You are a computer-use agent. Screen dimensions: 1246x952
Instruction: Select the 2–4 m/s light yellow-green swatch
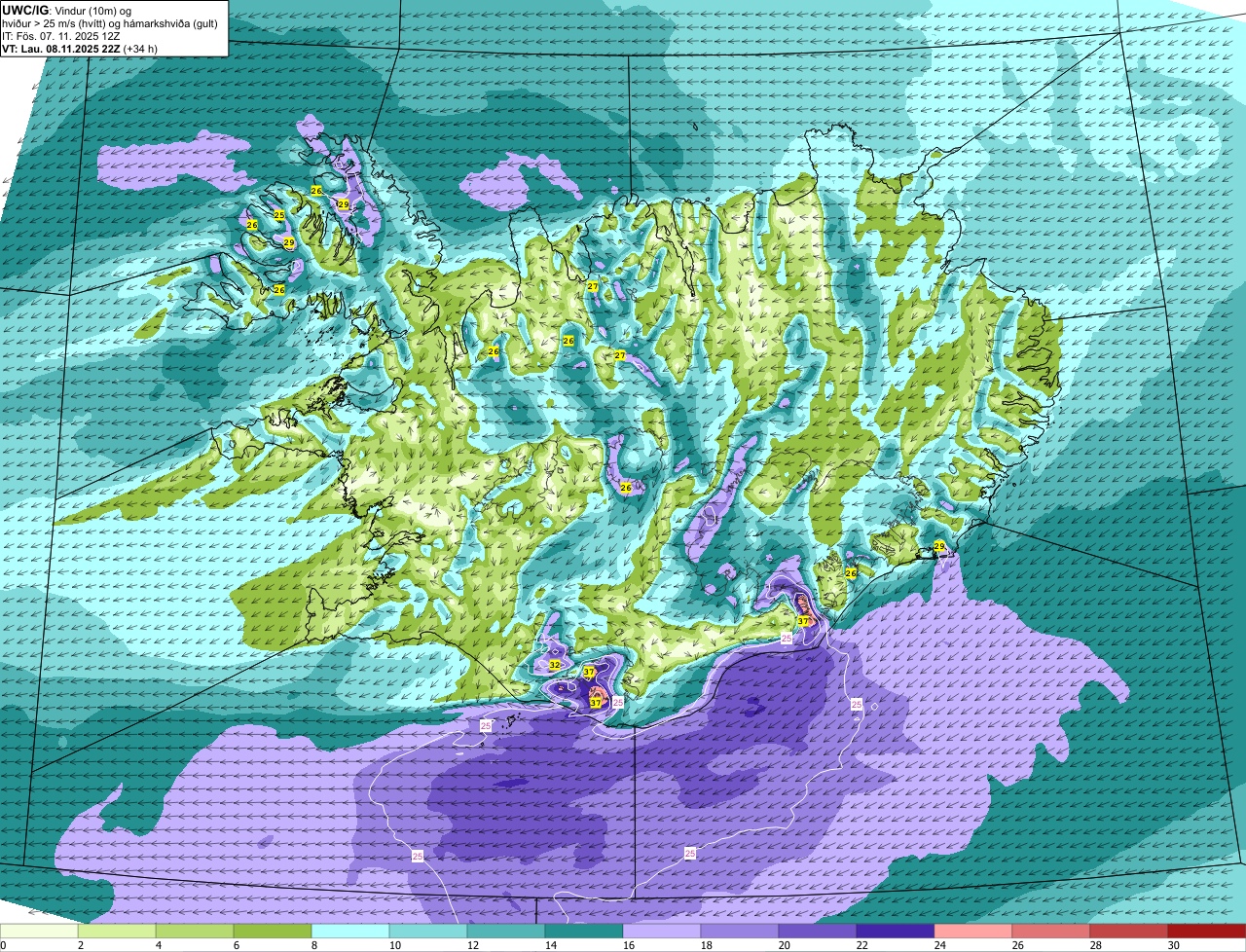coord(117,932)
